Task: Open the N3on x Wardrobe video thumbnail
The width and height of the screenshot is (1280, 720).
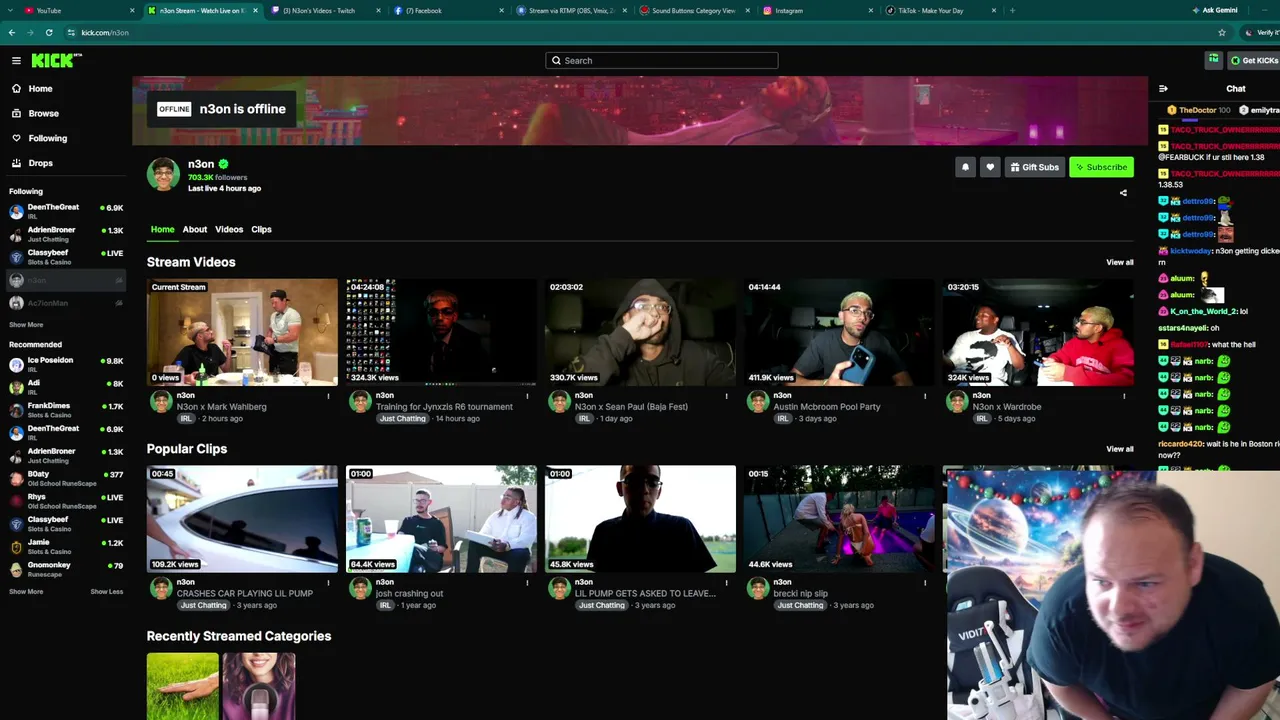Action: coord(1038,332)
